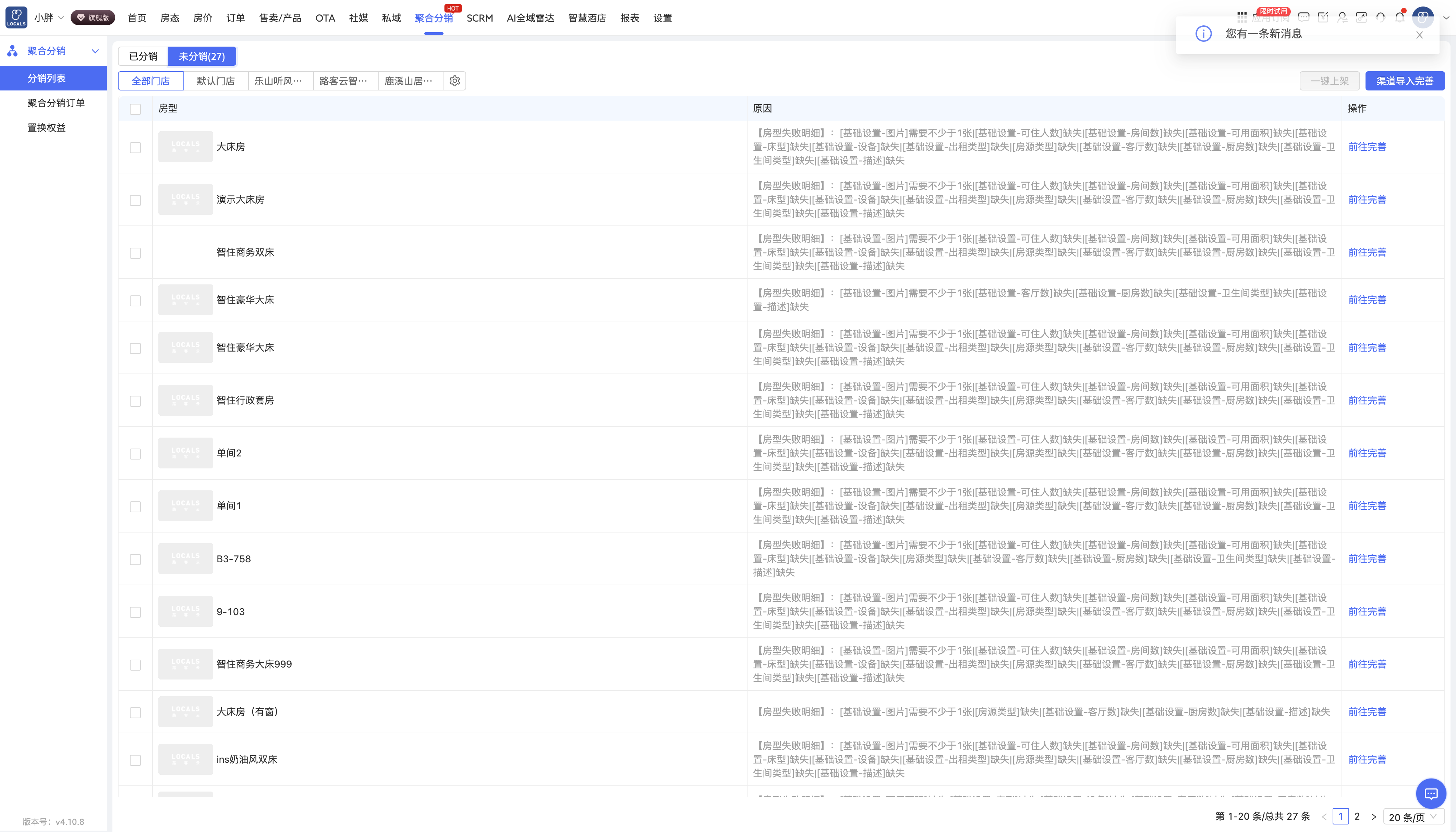Click the 渠道导入完善 button

[x=1405, y=81]
